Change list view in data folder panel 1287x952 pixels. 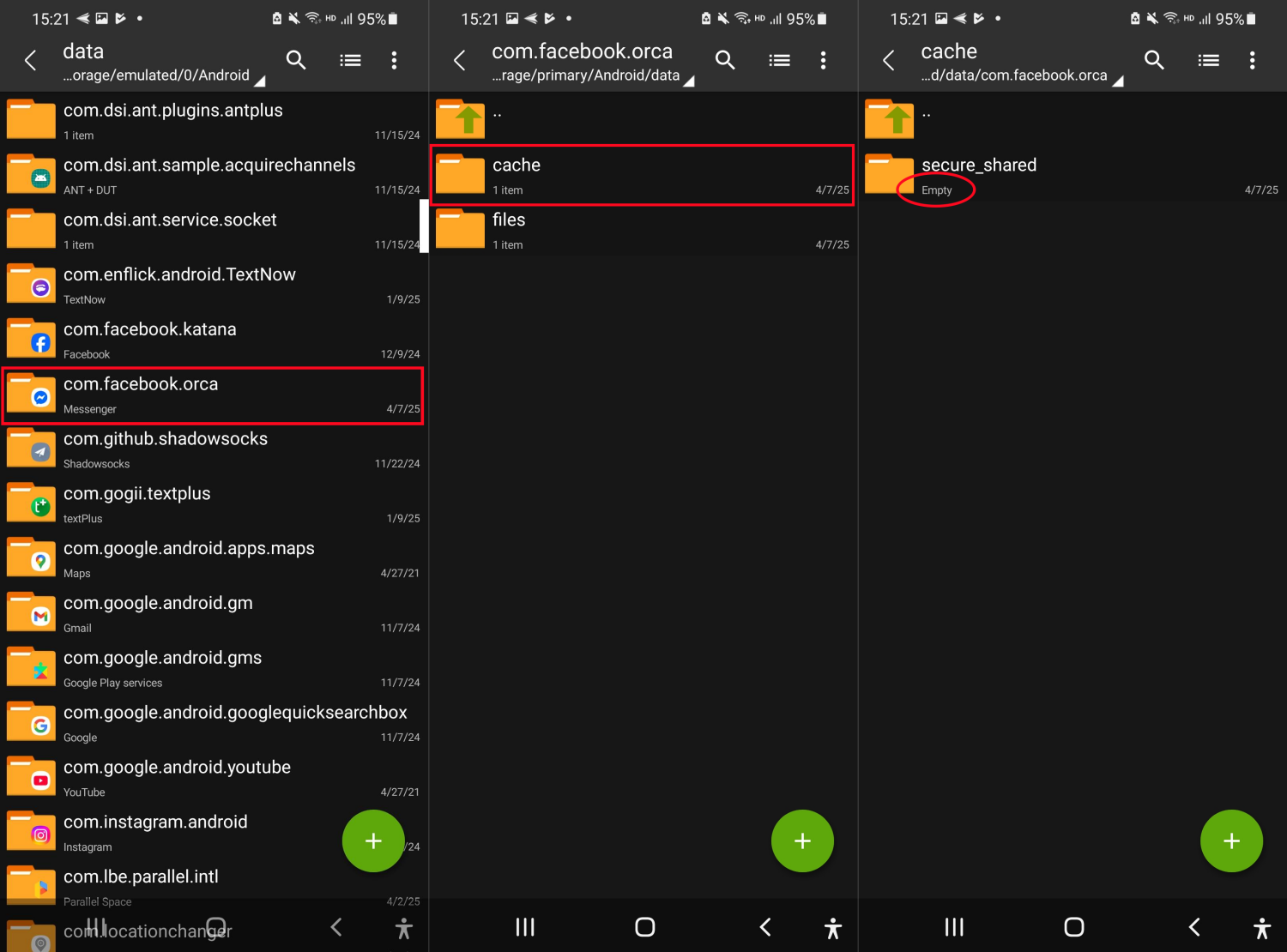pyautogui.click(x=350, y=60)
